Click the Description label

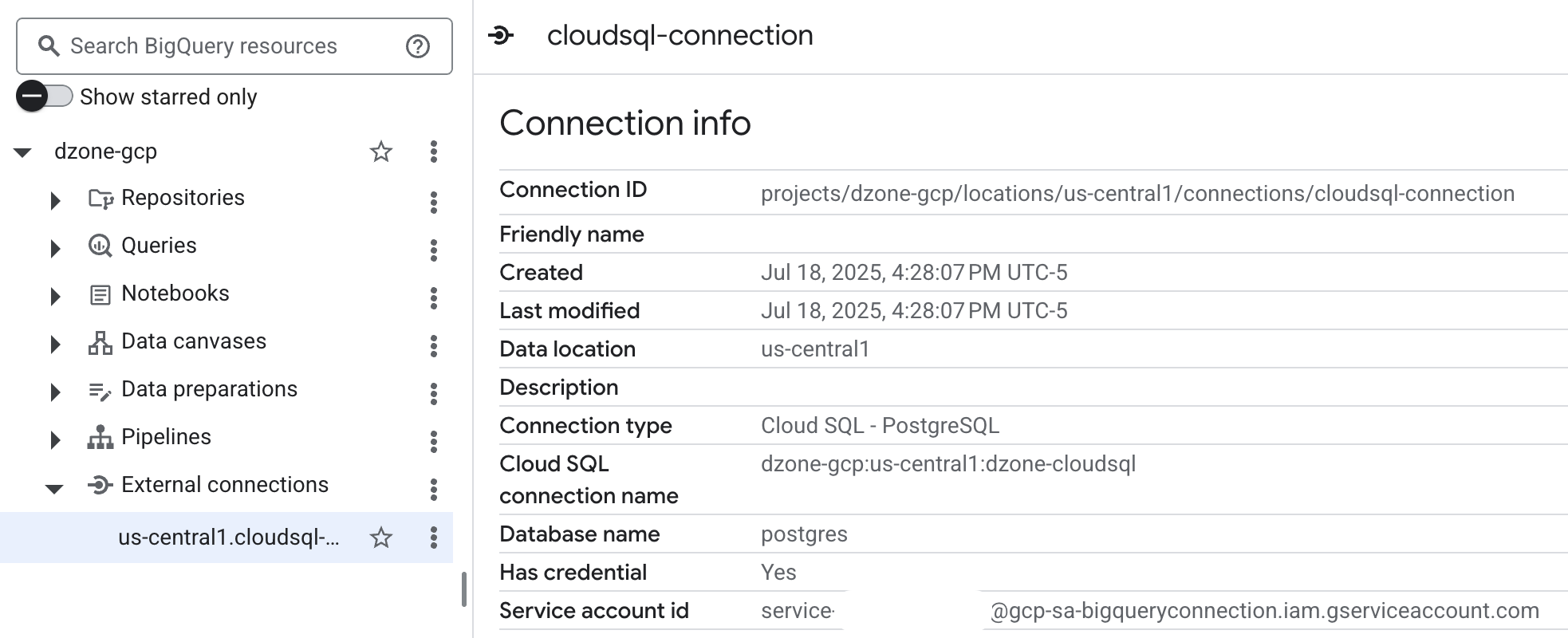(x=559, y=388)
